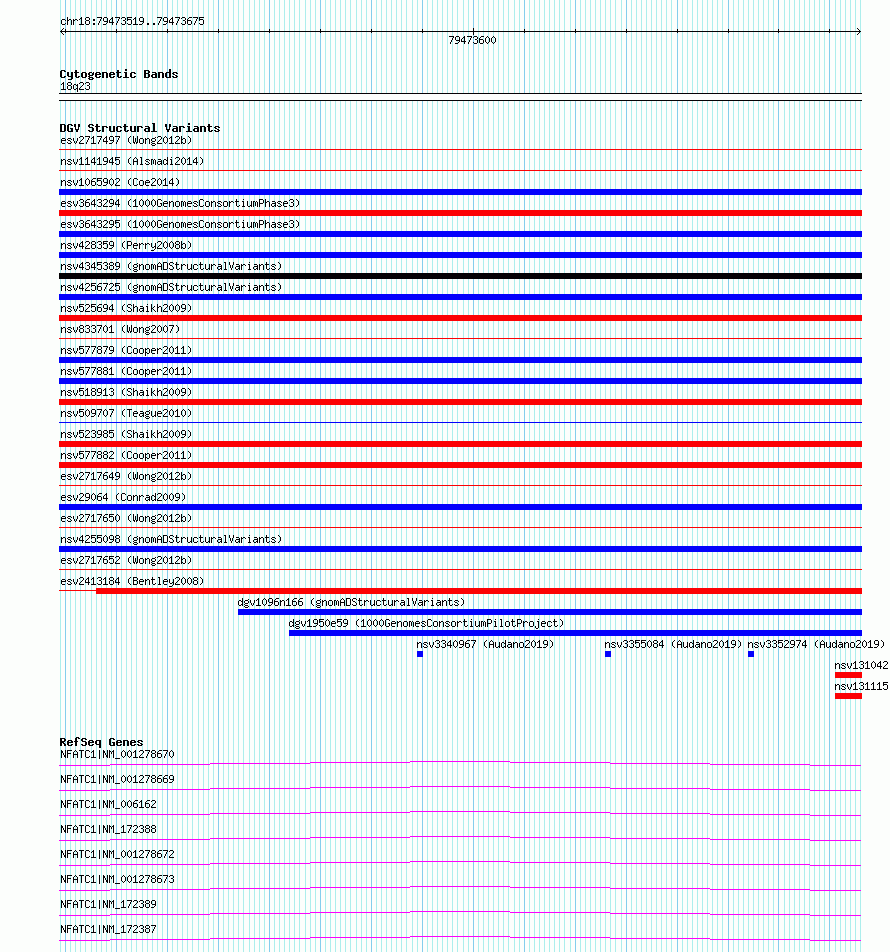Click the thick red bar for esv2413184
Image resolution: width=890 pixels, height=952 pixels.
click(x=479, y=591)
